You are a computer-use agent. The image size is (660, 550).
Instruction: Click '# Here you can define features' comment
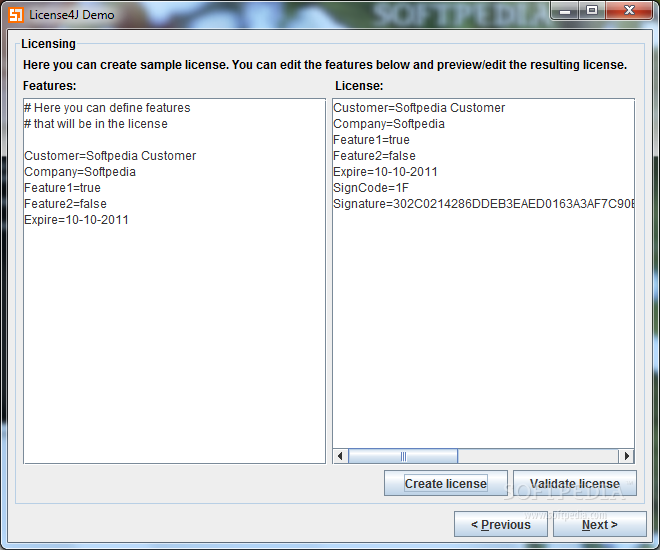coord(107,108)
